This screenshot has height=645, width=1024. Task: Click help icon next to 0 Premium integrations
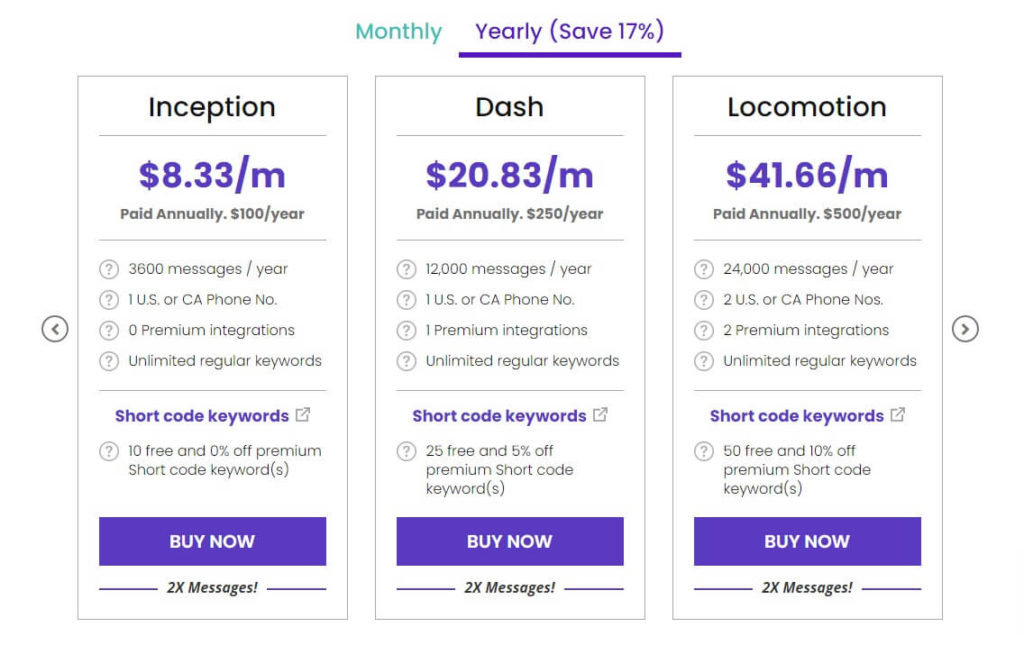[x=109, y=330]
